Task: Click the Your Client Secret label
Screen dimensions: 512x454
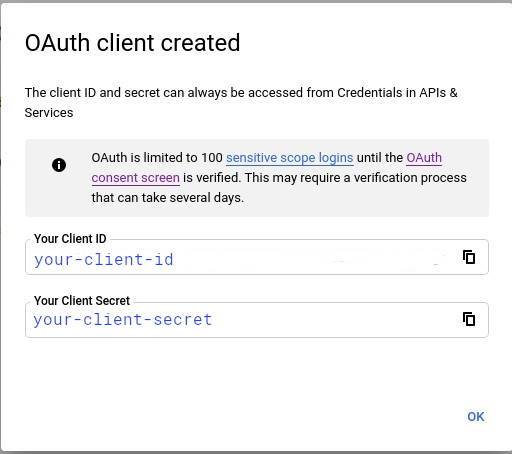Action: coord(82,301)
